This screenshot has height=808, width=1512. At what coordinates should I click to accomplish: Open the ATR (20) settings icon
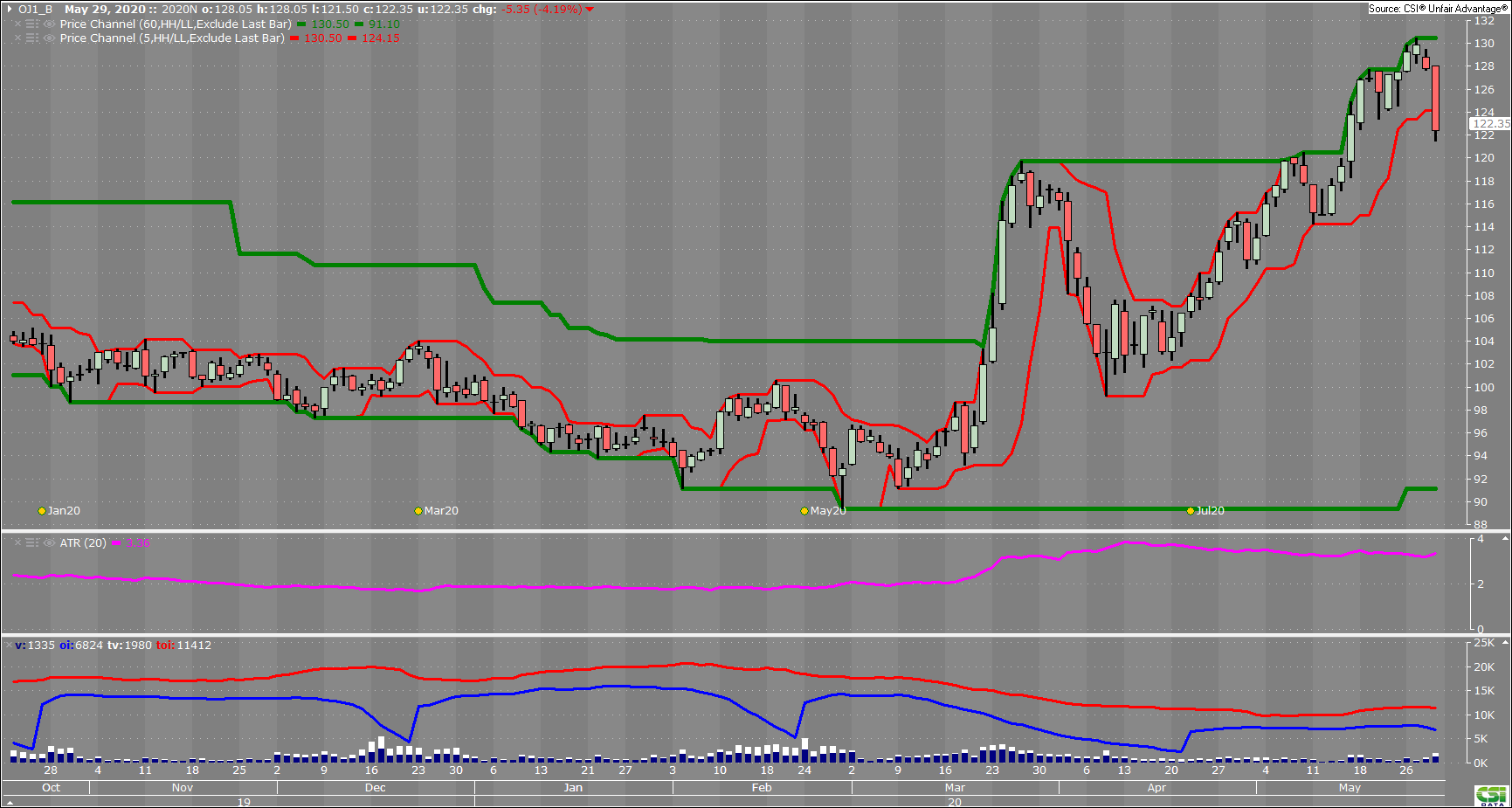(x=32, y=543)
